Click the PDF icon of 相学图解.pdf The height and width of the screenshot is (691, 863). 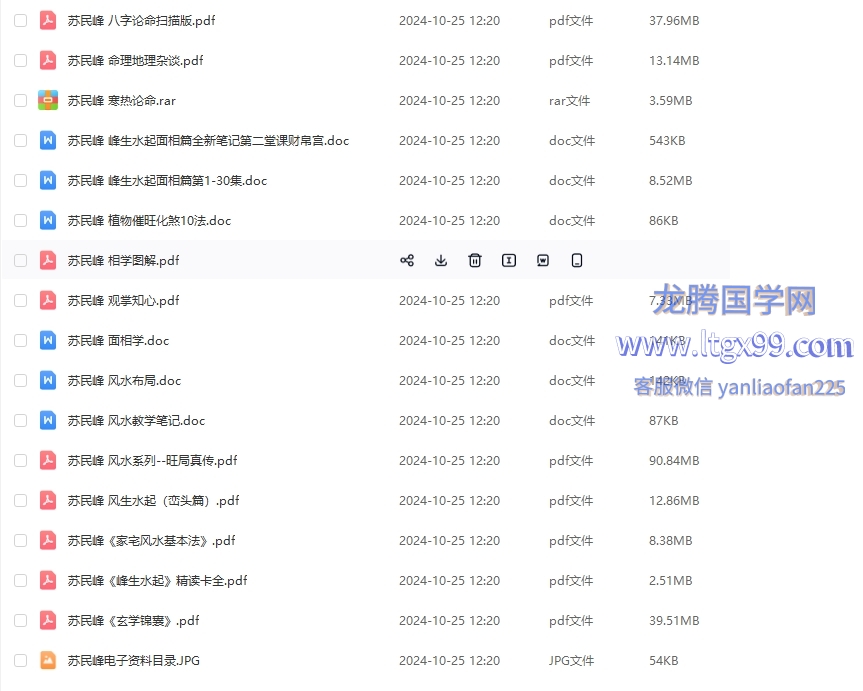48,260
